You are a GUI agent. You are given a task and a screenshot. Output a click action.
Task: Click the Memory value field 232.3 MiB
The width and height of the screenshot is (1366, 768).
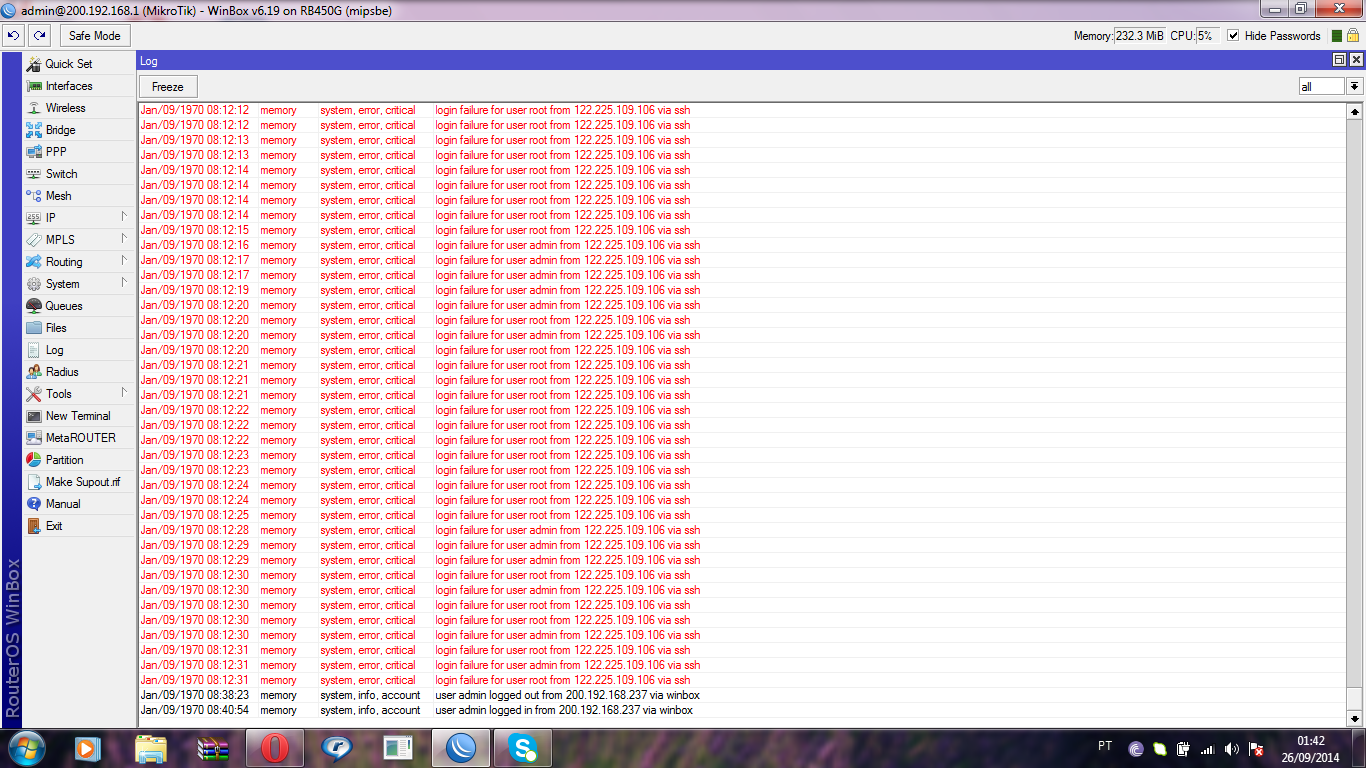(x=1140, y=36)
